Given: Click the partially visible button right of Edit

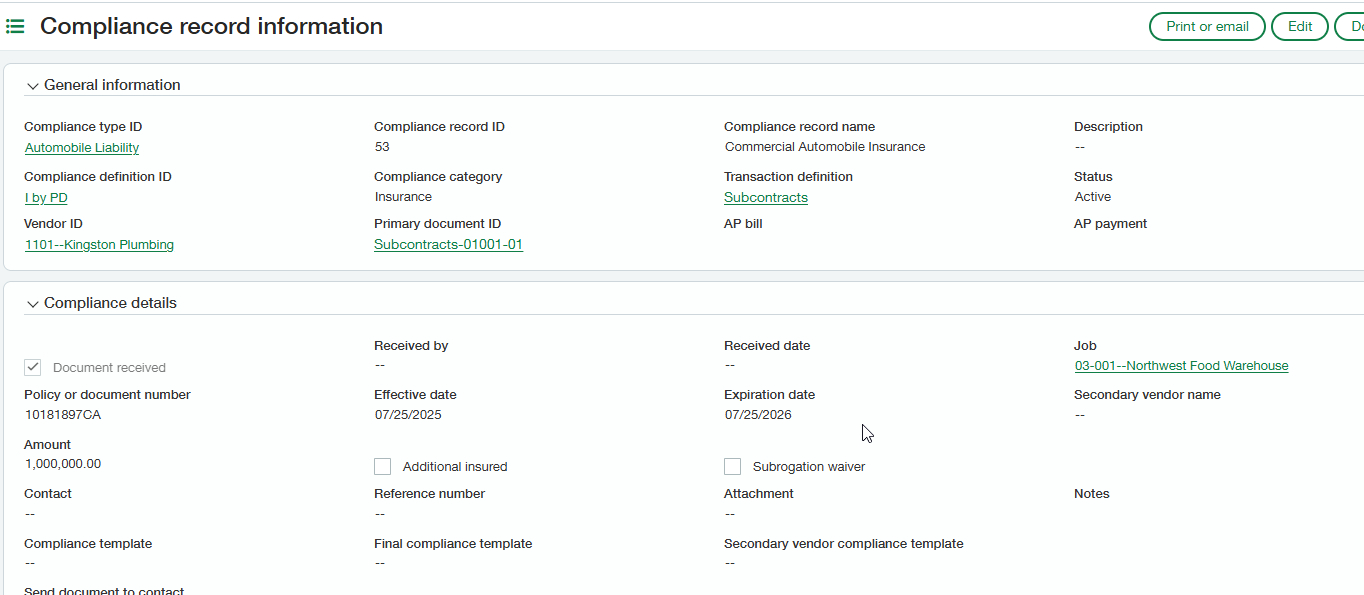Looking at the screenshot, I should tap(1350, 27).
